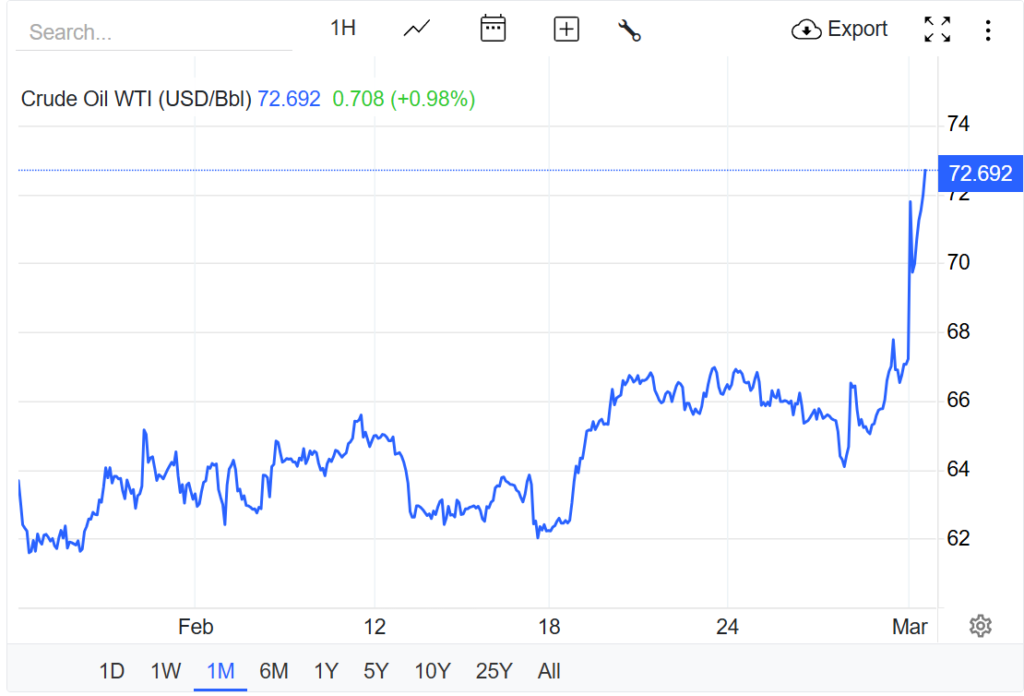
Task: Select the 1M time range
Action: (x=220, y=670)
